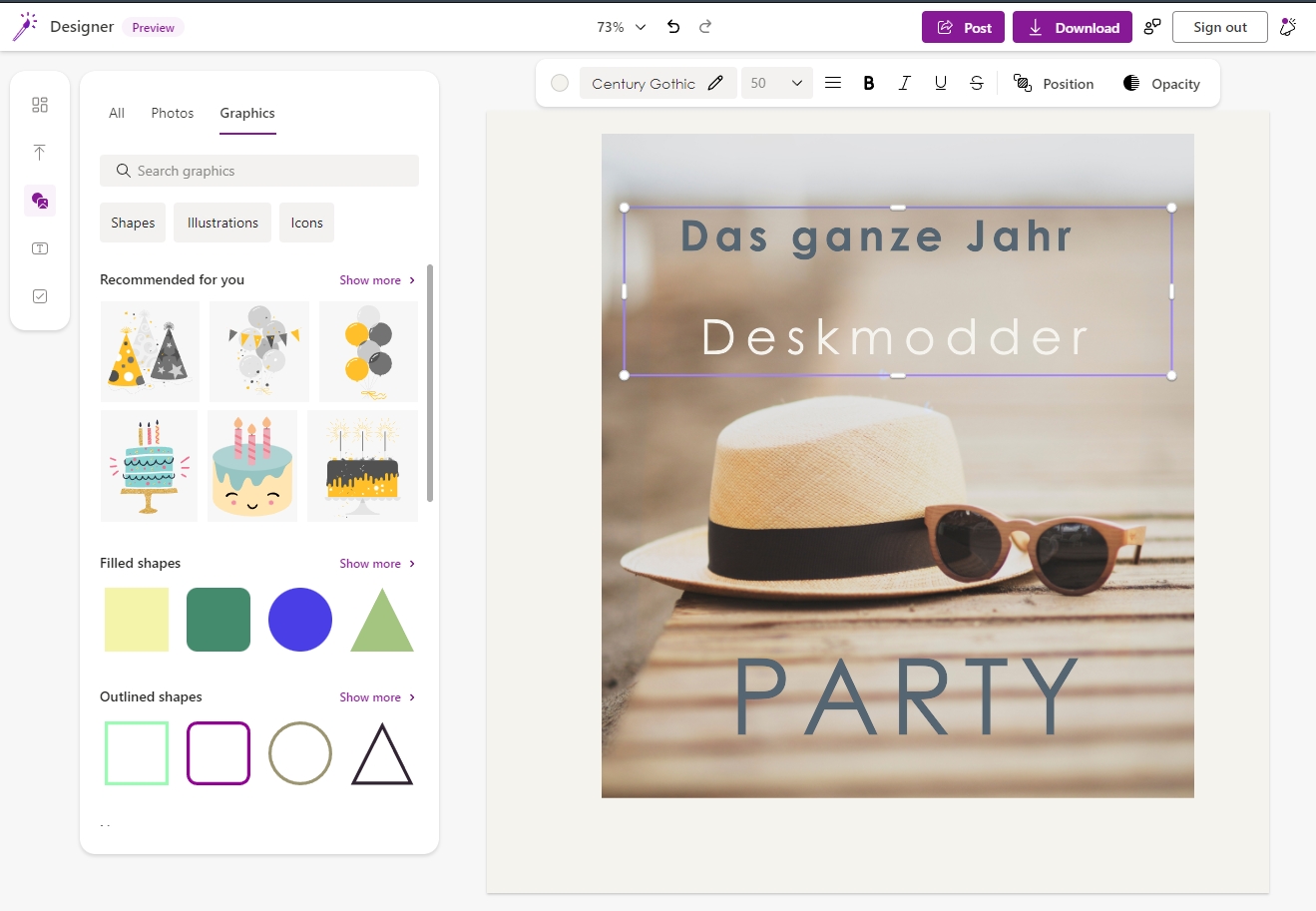Insert the yellow and gray balloons graphic
The height and width of the screenshot is (911, 1316).
[369, 351]
